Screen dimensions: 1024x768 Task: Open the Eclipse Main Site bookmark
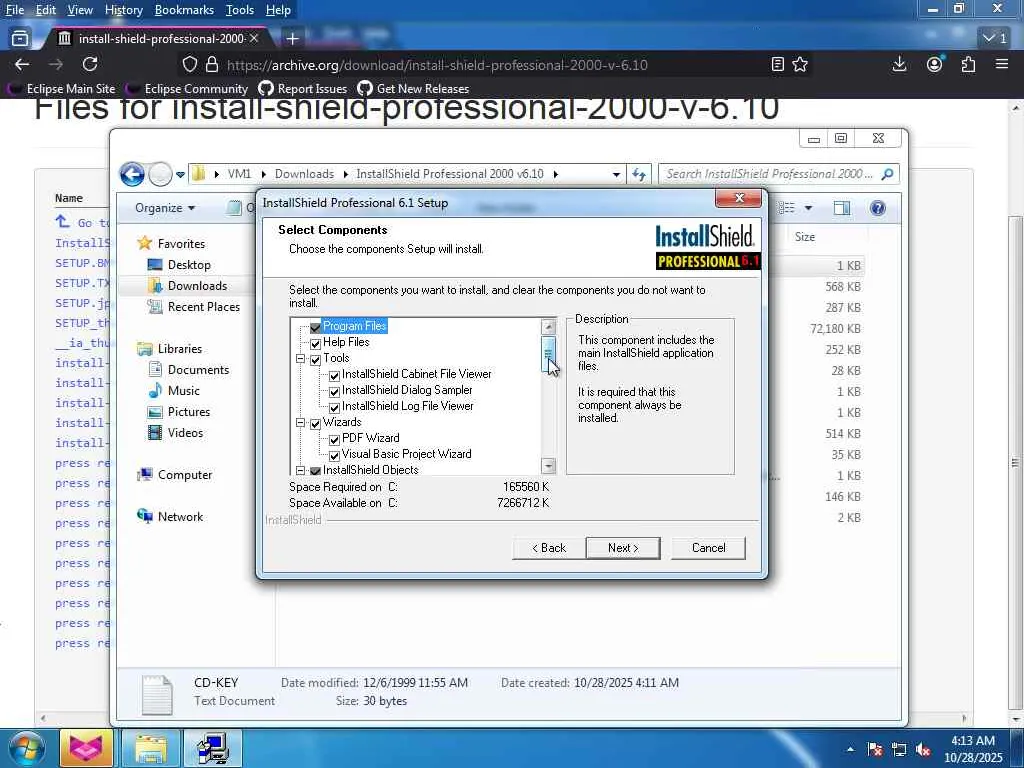[x=62, y=89]
